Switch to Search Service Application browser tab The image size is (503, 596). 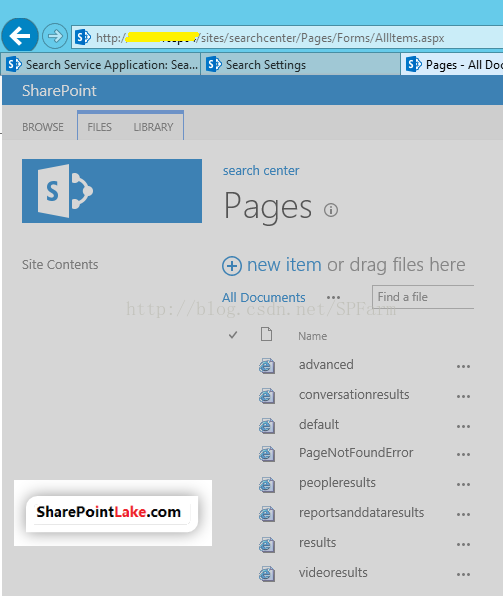pos(102,65)
